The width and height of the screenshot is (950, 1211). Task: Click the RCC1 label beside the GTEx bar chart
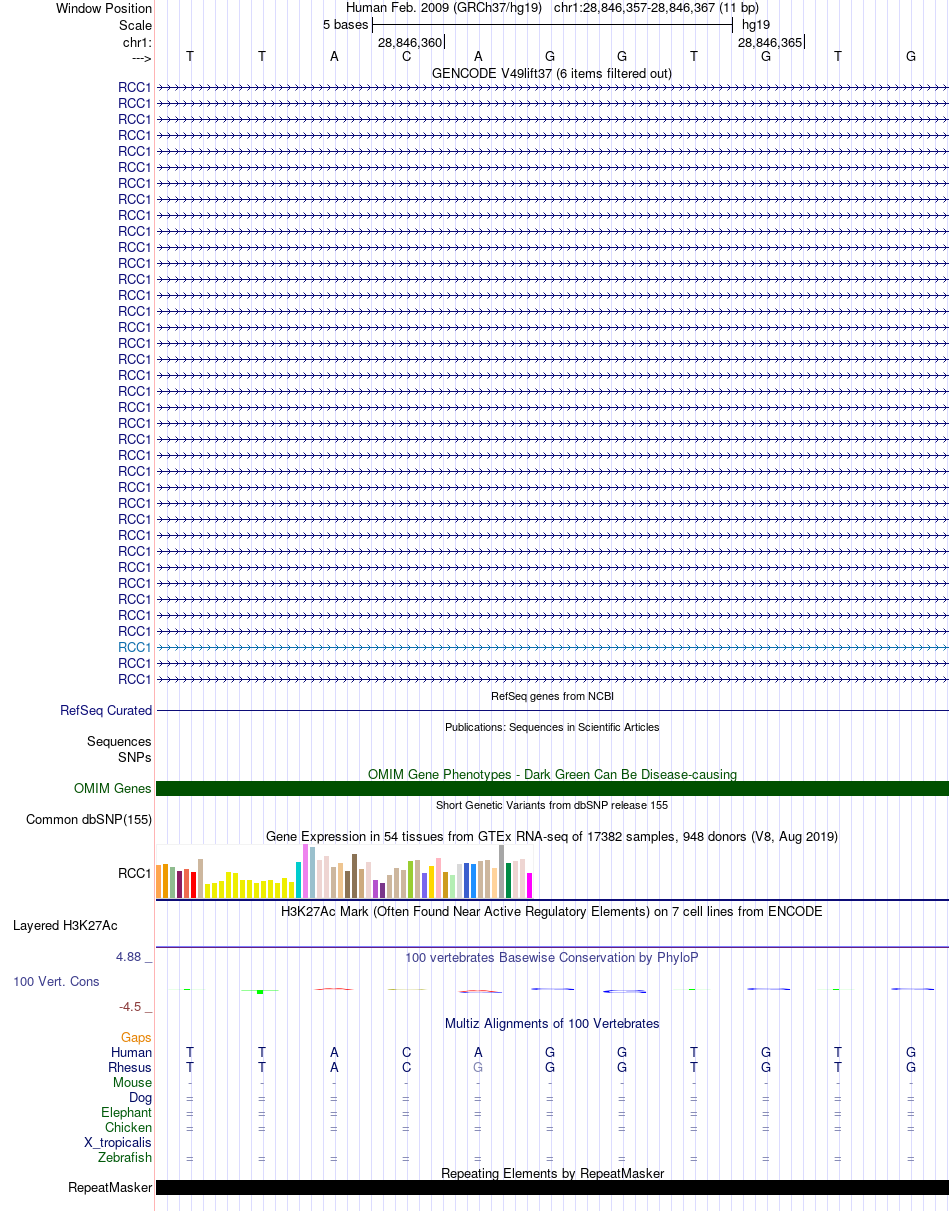(x=135, y=873)
